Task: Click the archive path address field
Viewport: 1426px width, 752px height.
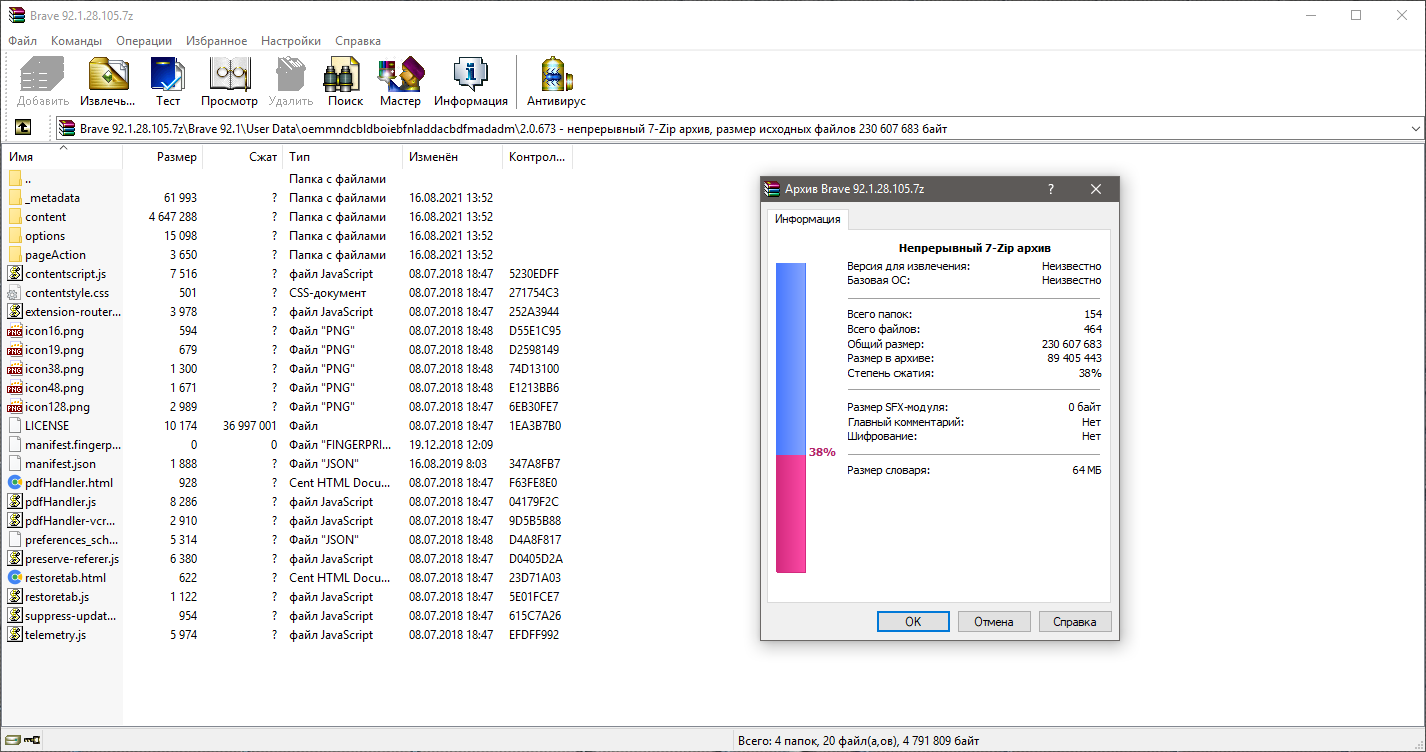Action: pyautogui.click(x=739, y=129)
